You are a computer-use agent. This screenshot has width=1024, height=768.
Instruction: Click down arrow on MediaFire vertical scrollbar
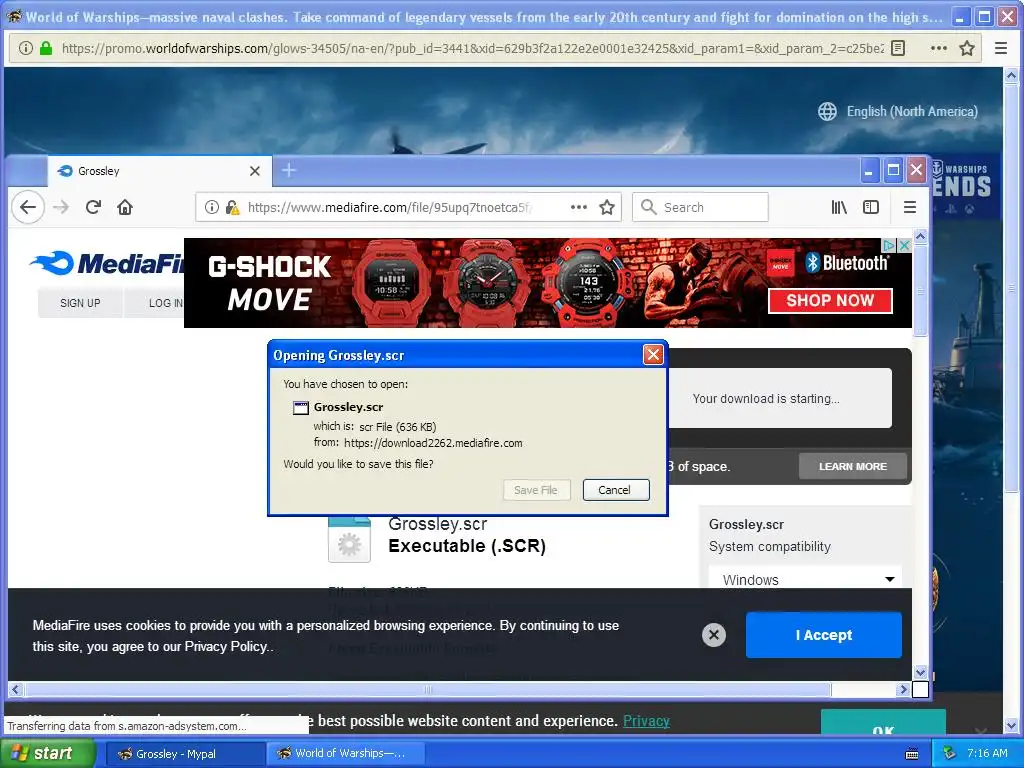pos(920,672)
